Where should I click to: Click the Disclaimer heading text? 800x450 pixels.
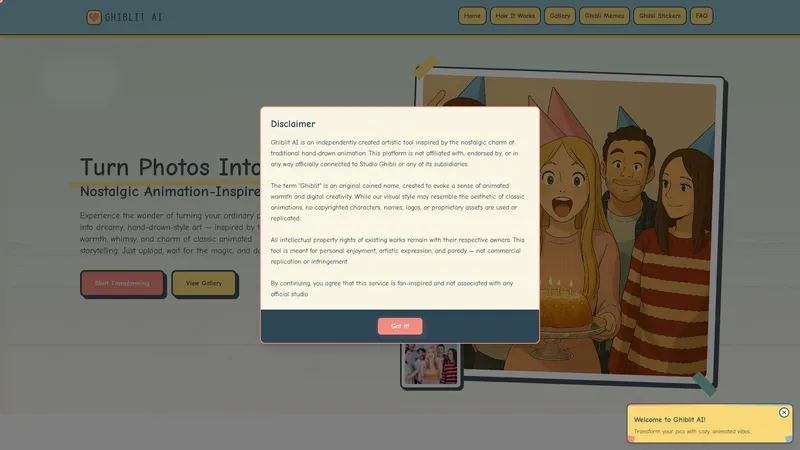293,124
